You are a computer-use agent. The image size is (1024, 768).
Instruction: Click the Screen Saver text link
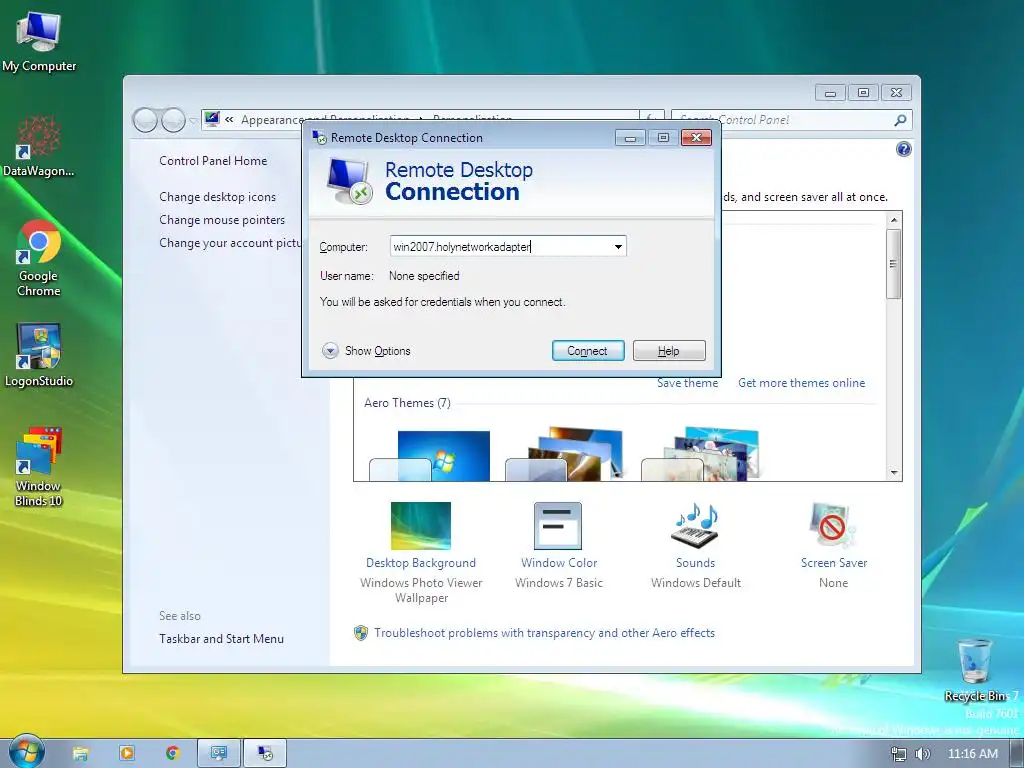click(834, 563)
